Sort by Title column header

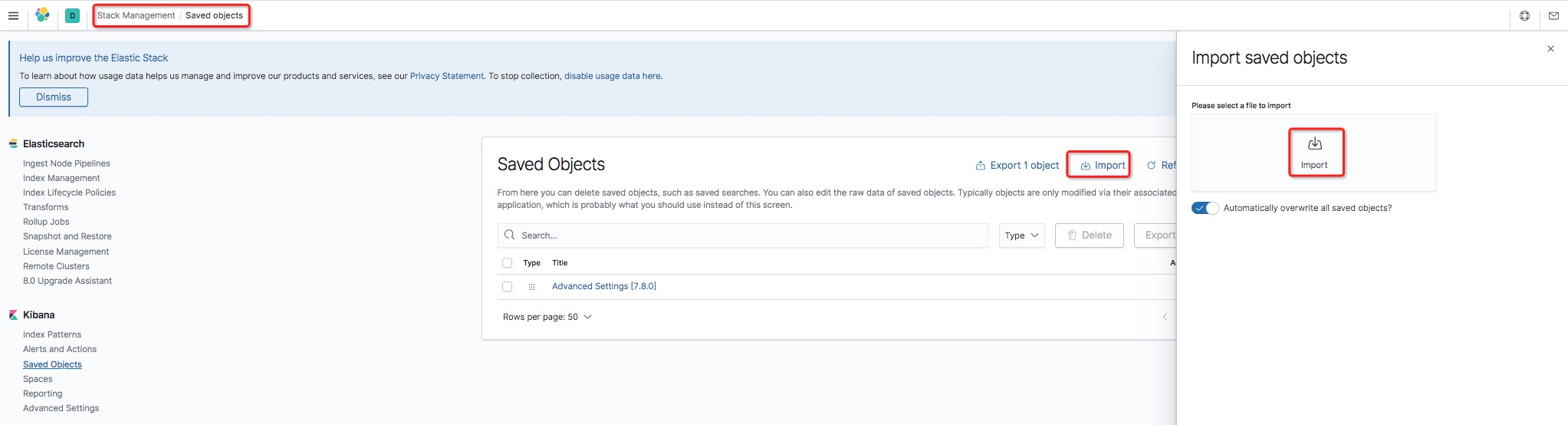pos(560,262)
